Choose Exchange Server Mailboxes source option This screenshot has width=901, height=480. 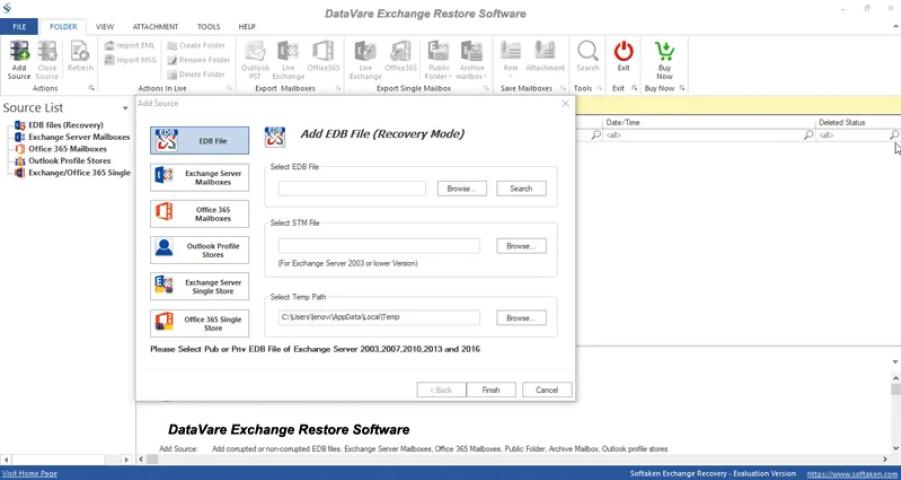[200, 178]
